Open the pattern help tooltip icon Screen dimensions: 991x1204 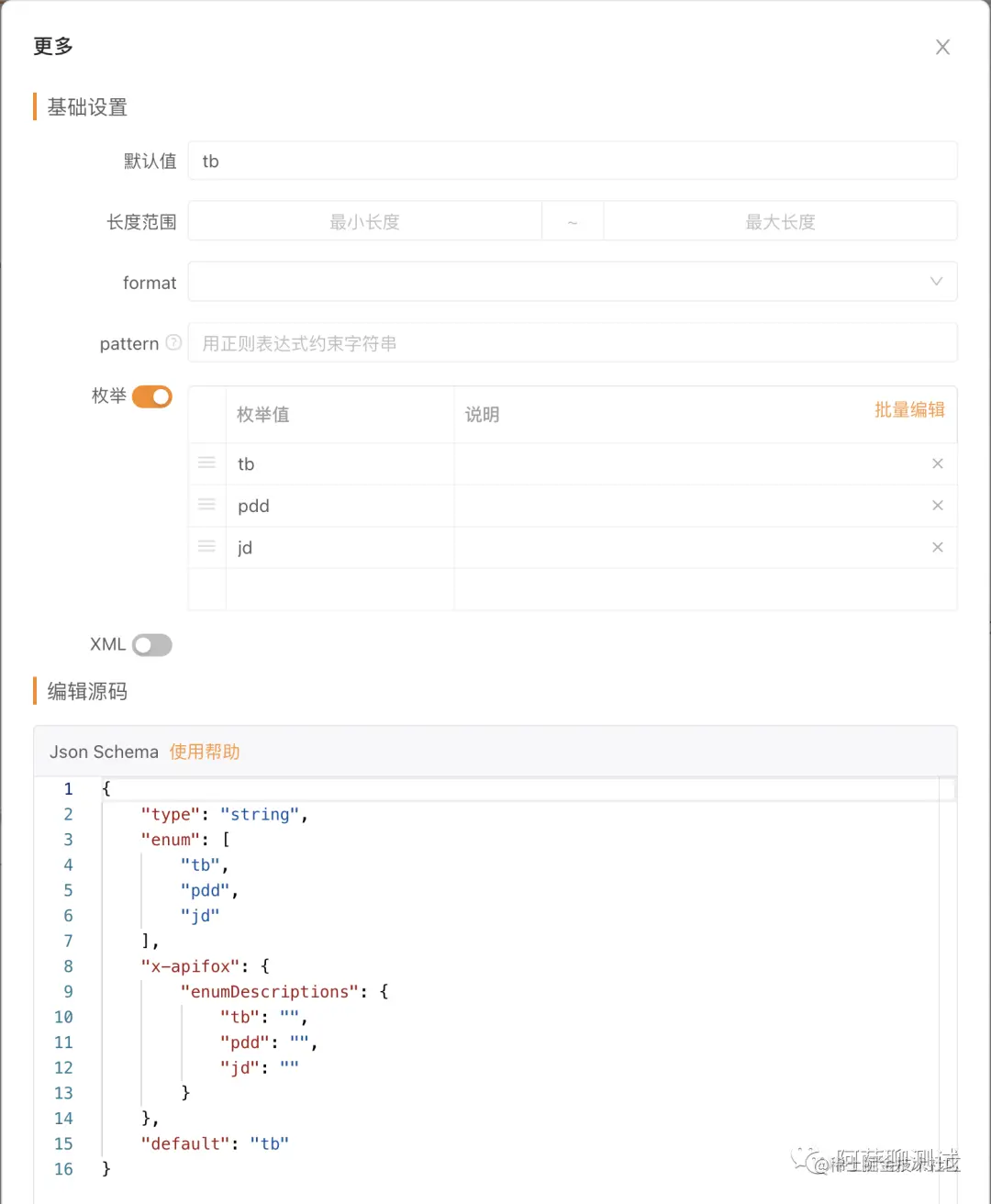coord(173,342)
